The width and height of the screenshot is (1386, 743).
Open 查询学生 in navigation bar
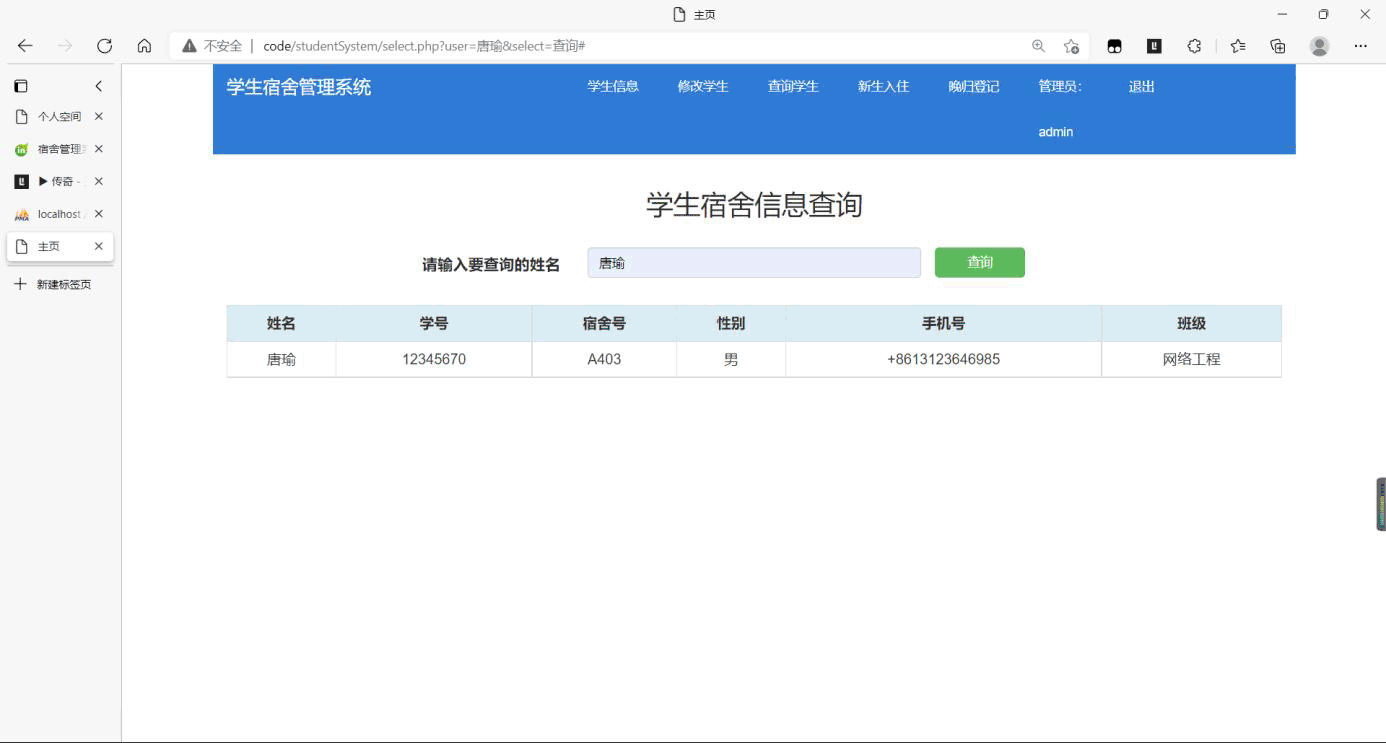tap(793, 86)
